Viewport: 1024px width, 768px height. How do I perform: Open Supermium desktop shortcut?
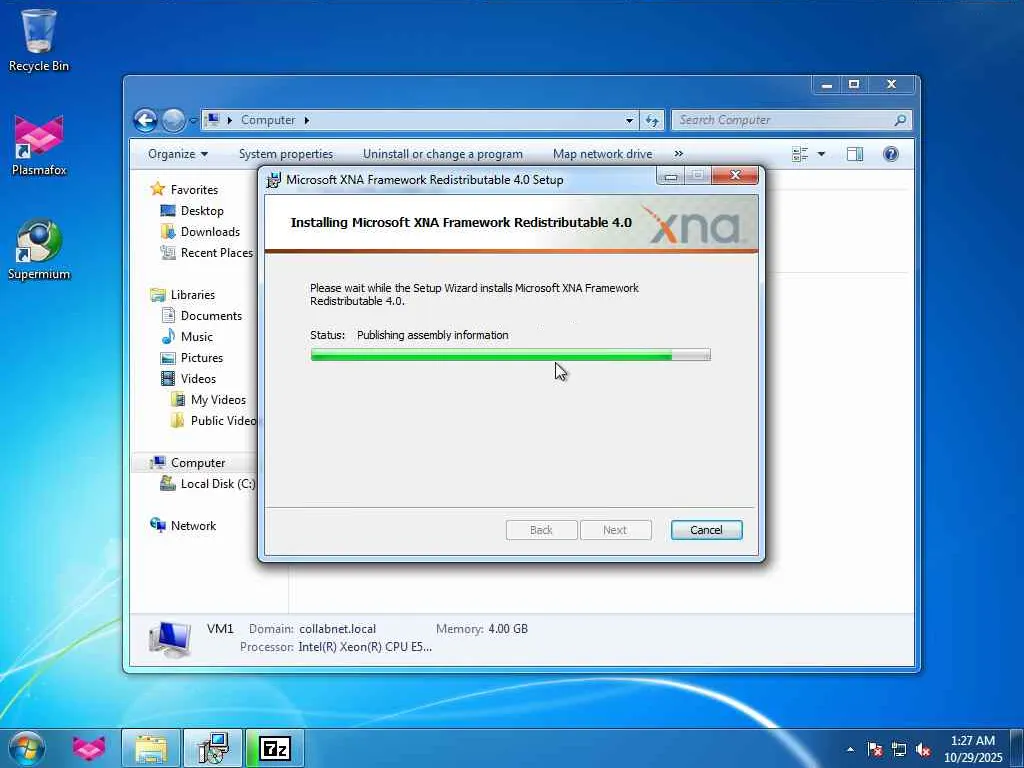click(x=39, y=249)
